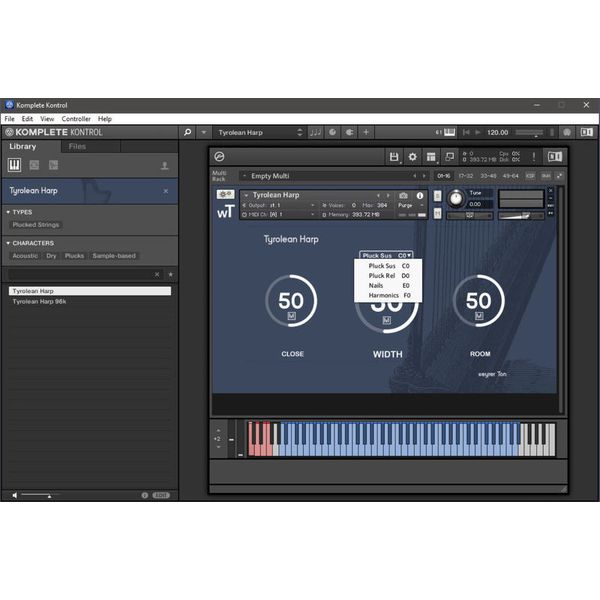Toggle the M button under CLOSE knob

[x=291, y=315]
